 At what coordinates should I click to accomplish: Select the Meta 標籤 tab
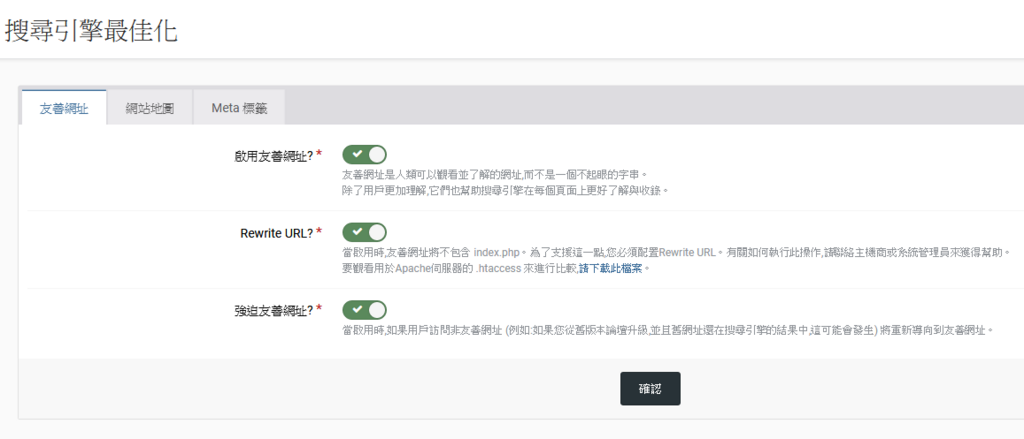[x=240, y=108]
